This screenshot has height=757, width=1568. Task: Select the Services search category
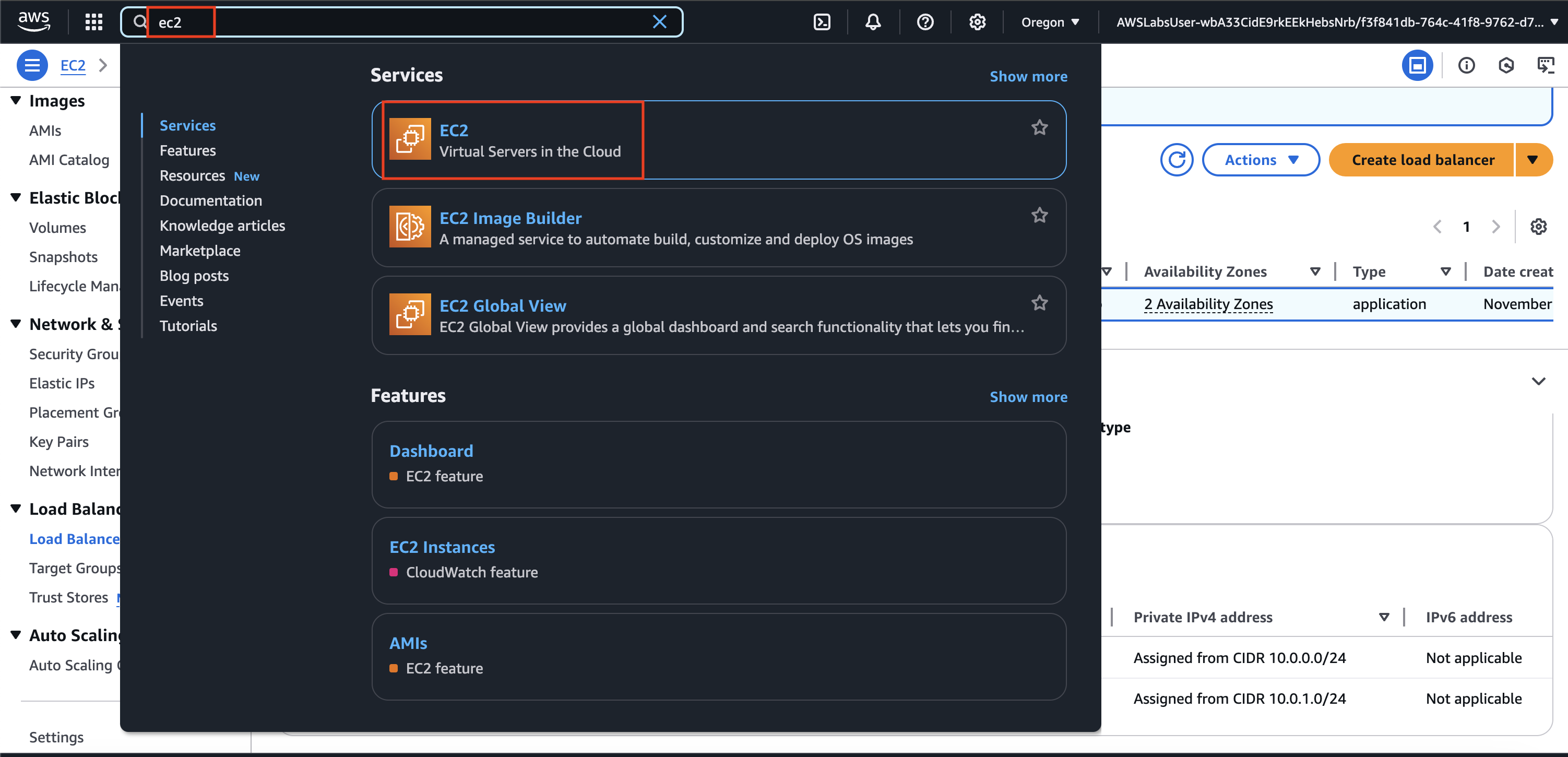(187, 125)
